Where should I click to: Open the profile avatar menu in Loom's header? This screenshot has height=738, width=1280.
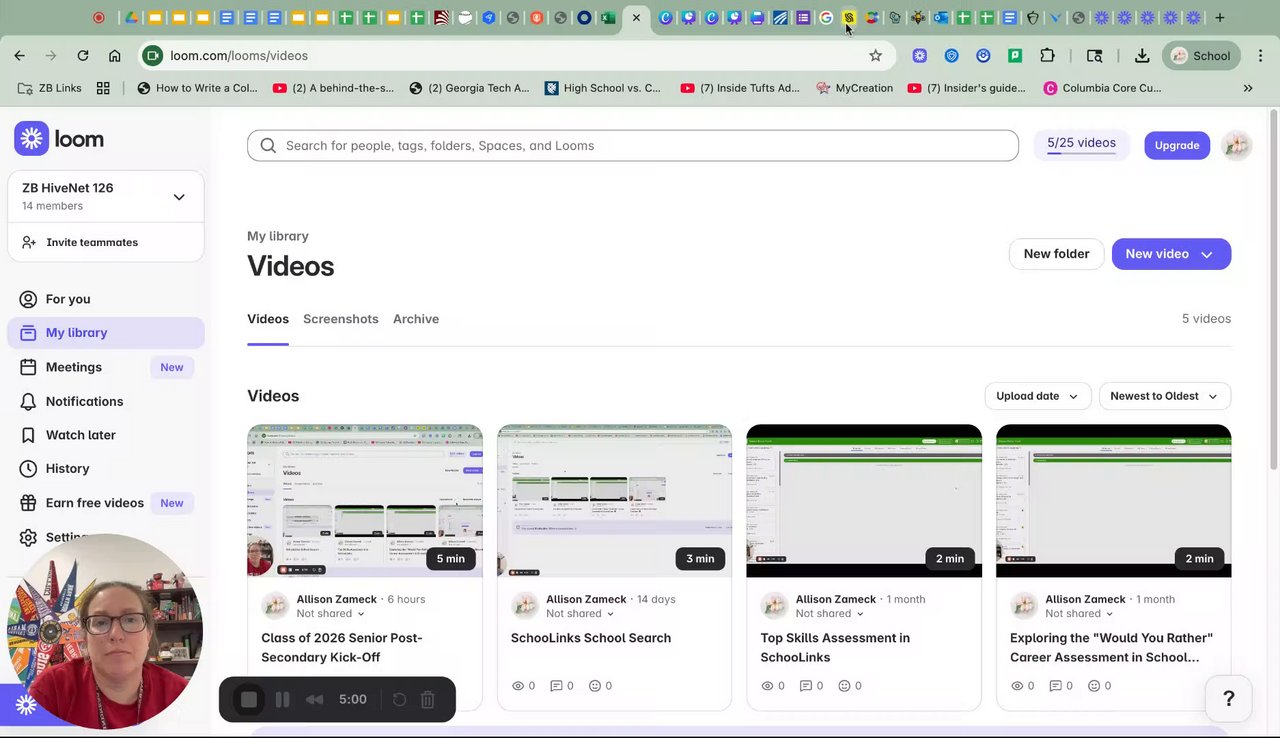point(1237,145)
